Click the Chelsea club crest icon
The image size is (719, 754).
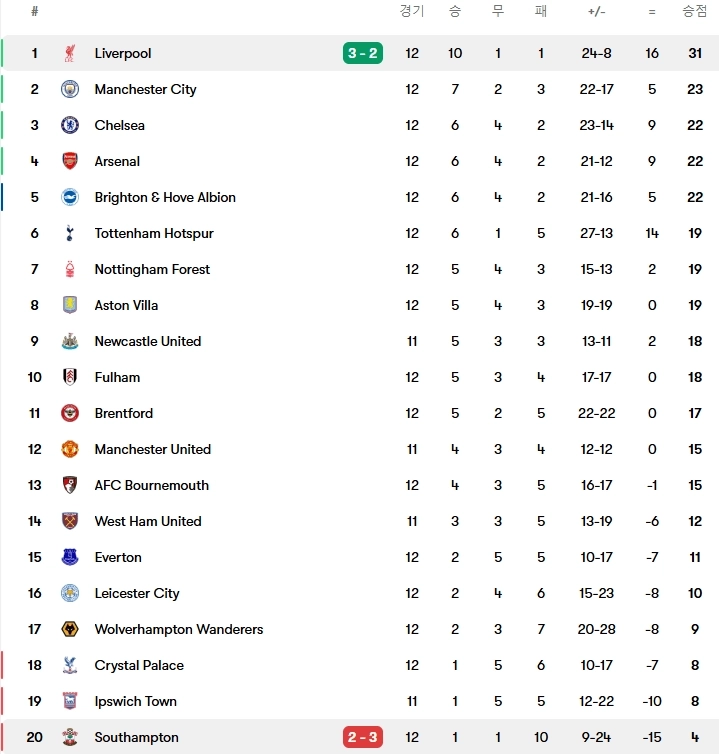pyautogui.click(x=70, y=125)
